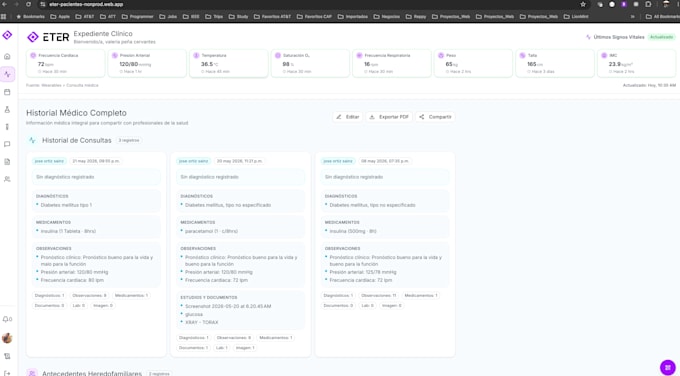Click the Últimos Signos Vitales pulse icon
This screenshot has width=680, height=376.
[x=588, y=37]
